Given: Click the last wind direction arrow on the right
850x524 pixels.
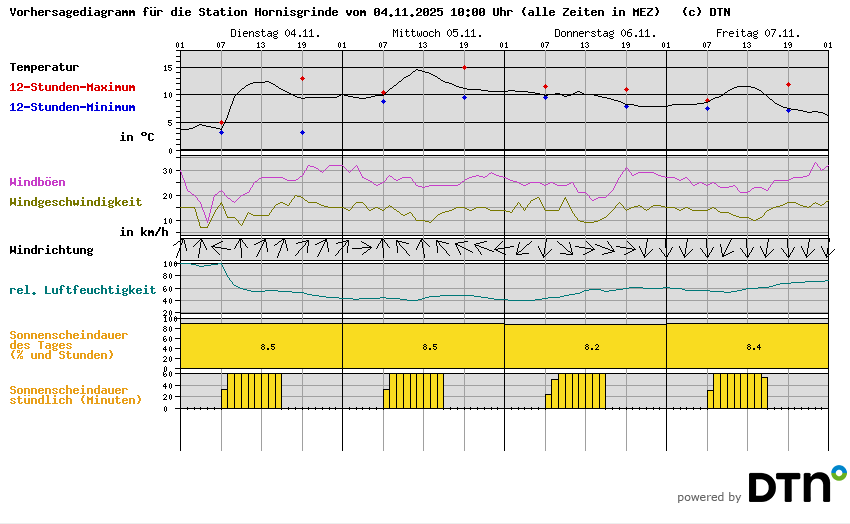Looking at the screenshot, I should click(828, 248).
